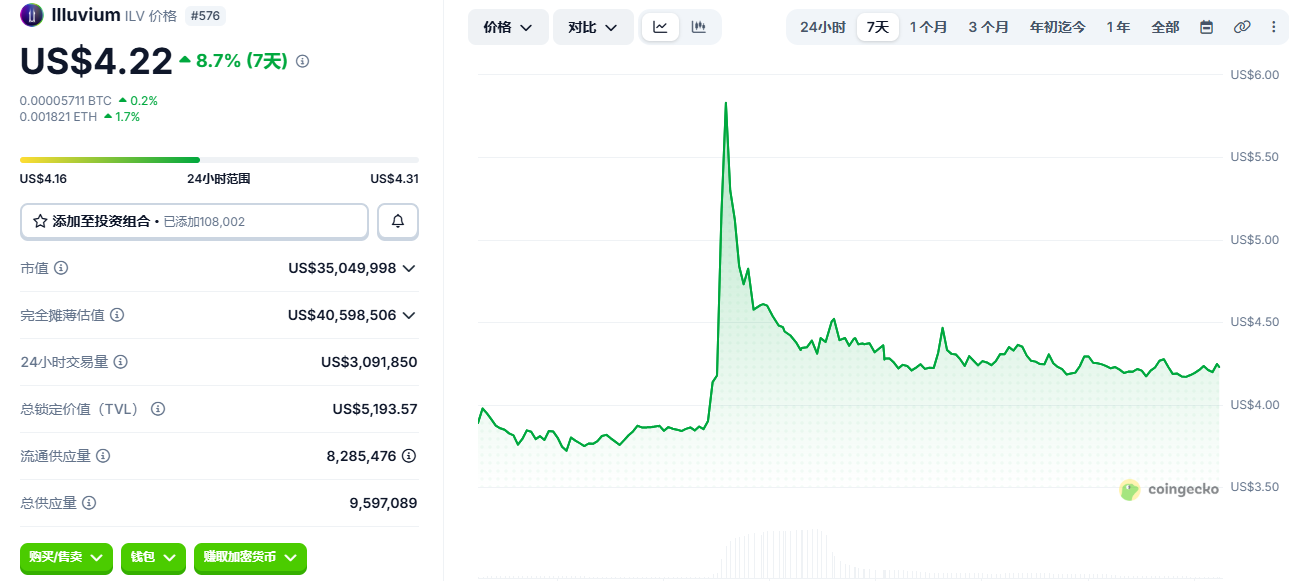Click the US$3,091,850 volume value
1289x581 pixels.
tap(369, 362)
